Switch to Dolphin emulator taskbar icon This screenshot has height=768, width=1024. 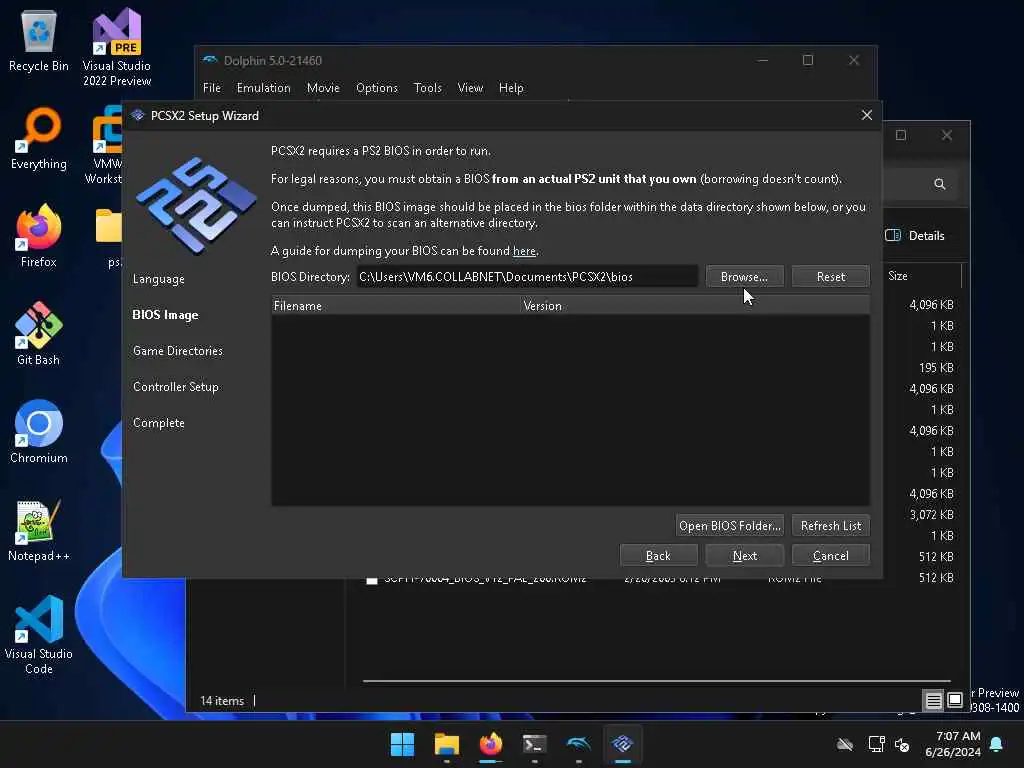(x=579, y=744)
